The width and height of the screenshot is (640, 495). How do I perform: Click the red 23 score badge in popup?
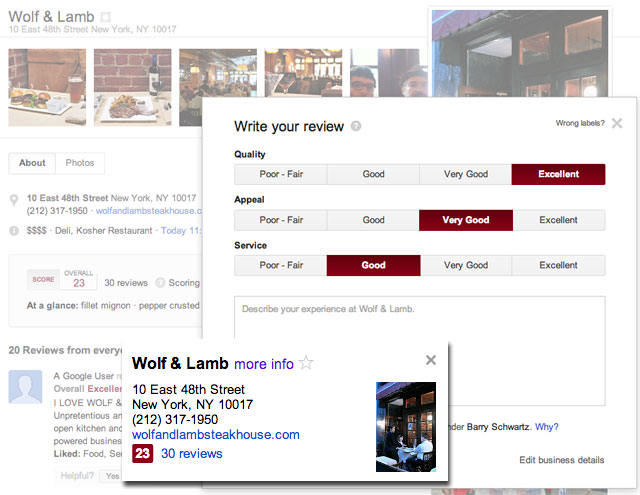142,453
